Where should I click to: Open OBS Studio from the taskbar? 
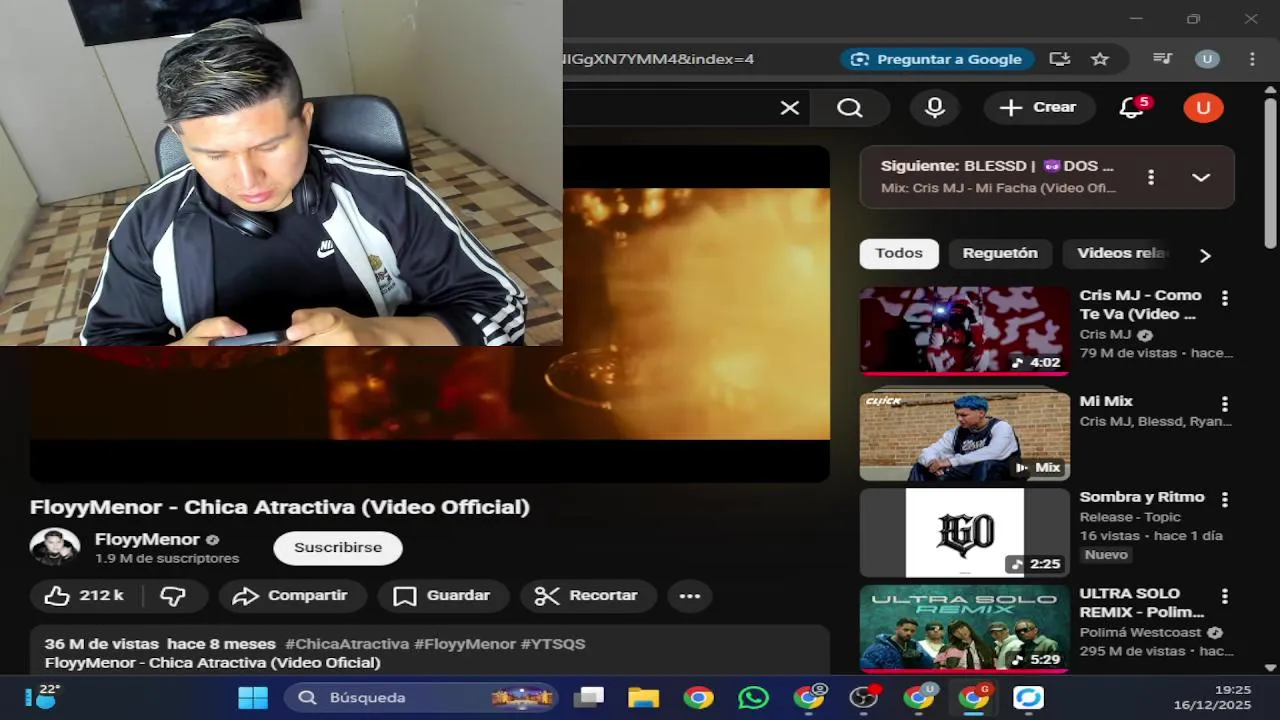coord(863,697)
